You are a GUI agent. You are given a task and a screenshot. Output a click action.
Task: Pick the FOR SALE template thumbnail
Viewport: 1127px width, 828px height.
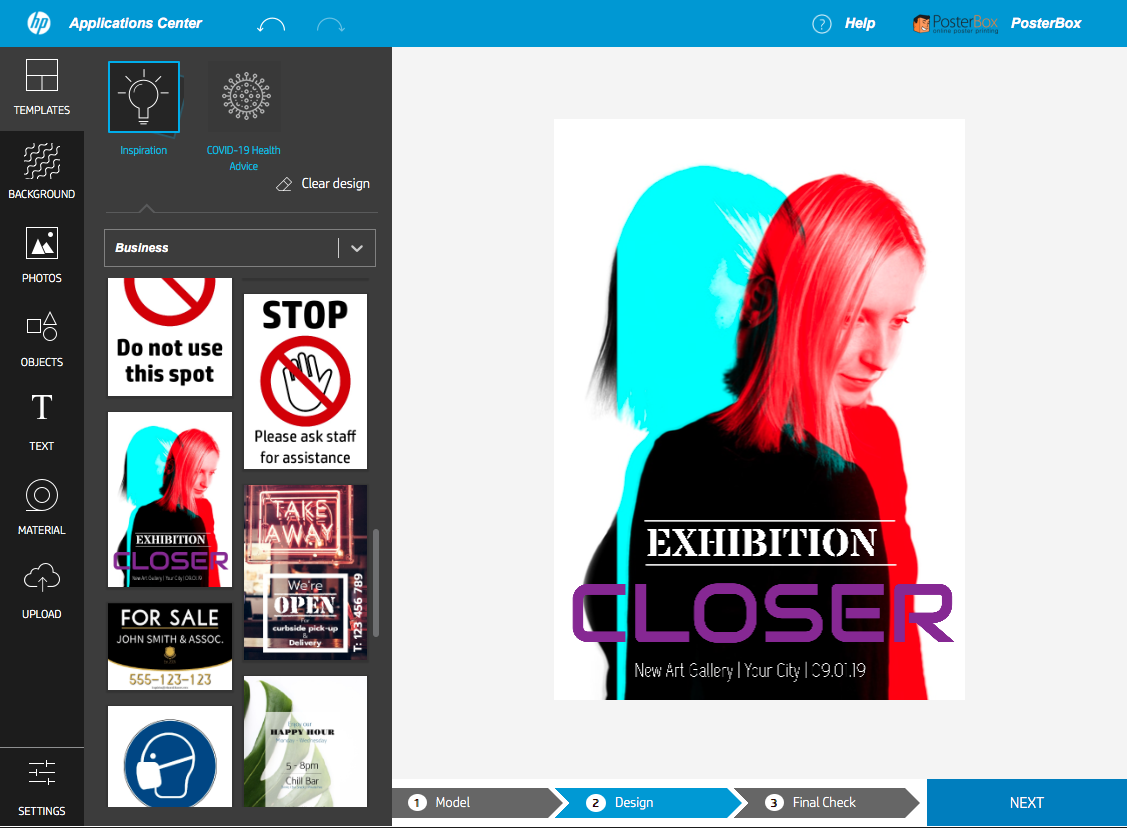170,646
